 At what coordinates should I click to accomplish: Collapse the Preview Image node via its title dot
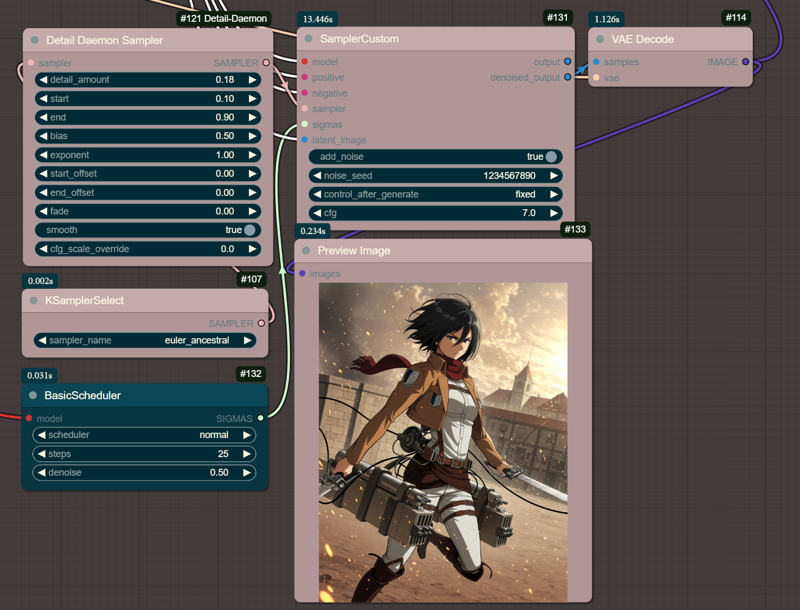pyautogui.click(x=306, y=250)
